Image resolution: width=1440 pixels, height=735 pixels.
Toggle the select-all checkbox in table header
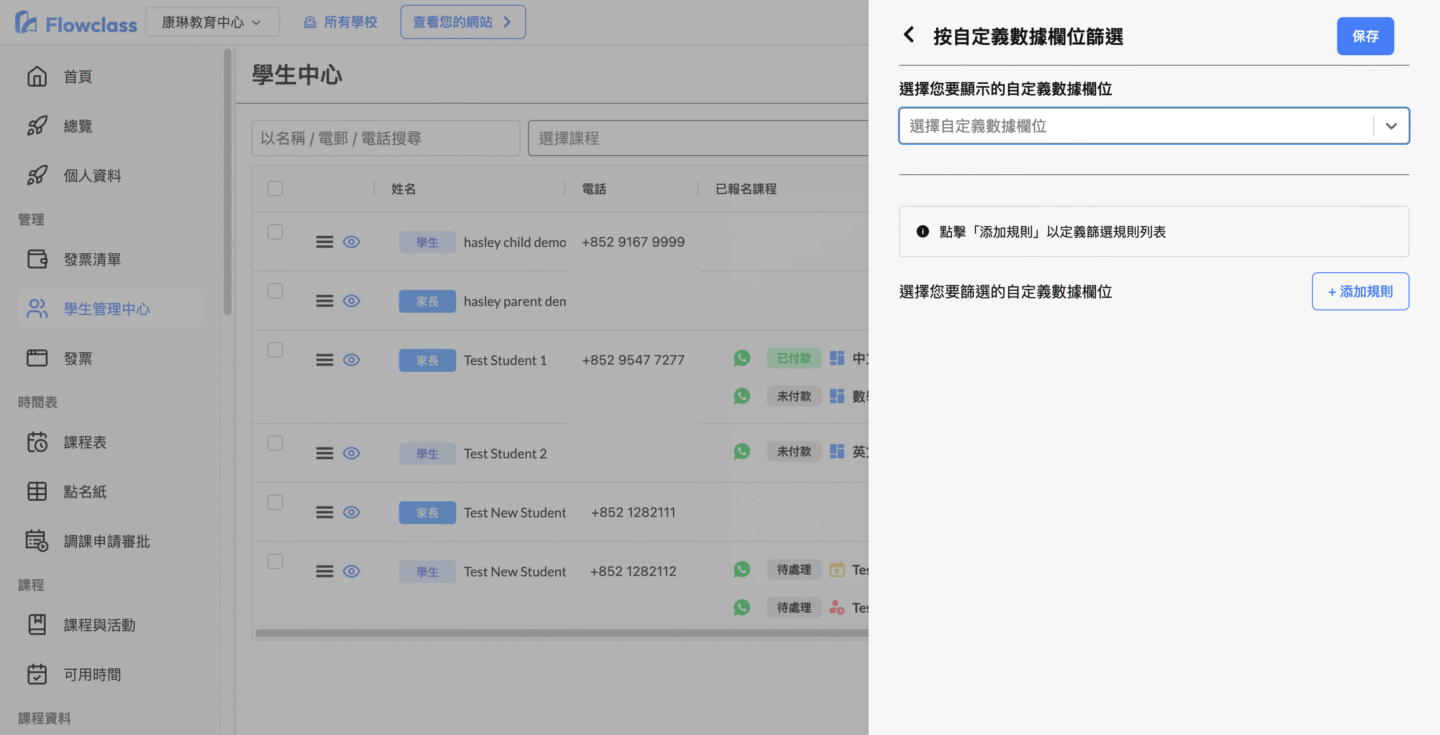(275, 189)
